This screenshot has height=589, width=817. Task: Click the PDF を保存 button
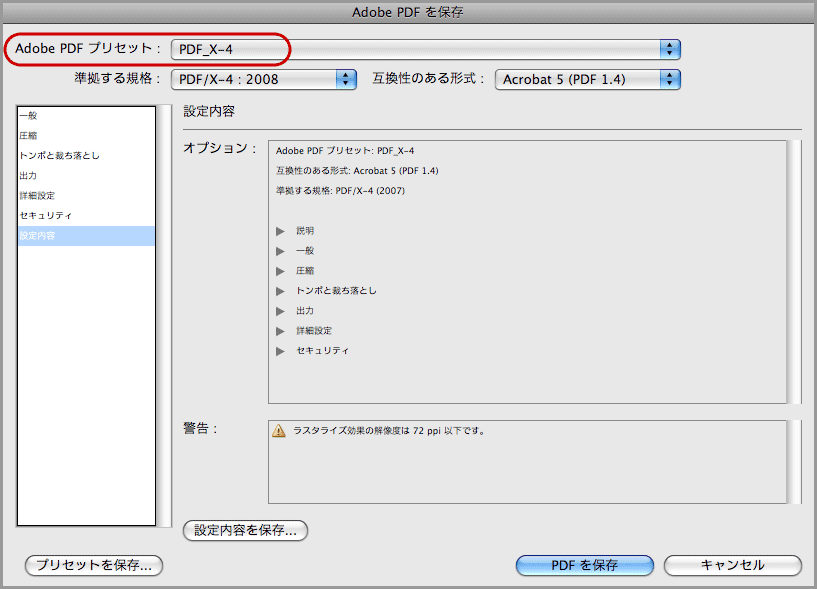pos(585,565)
